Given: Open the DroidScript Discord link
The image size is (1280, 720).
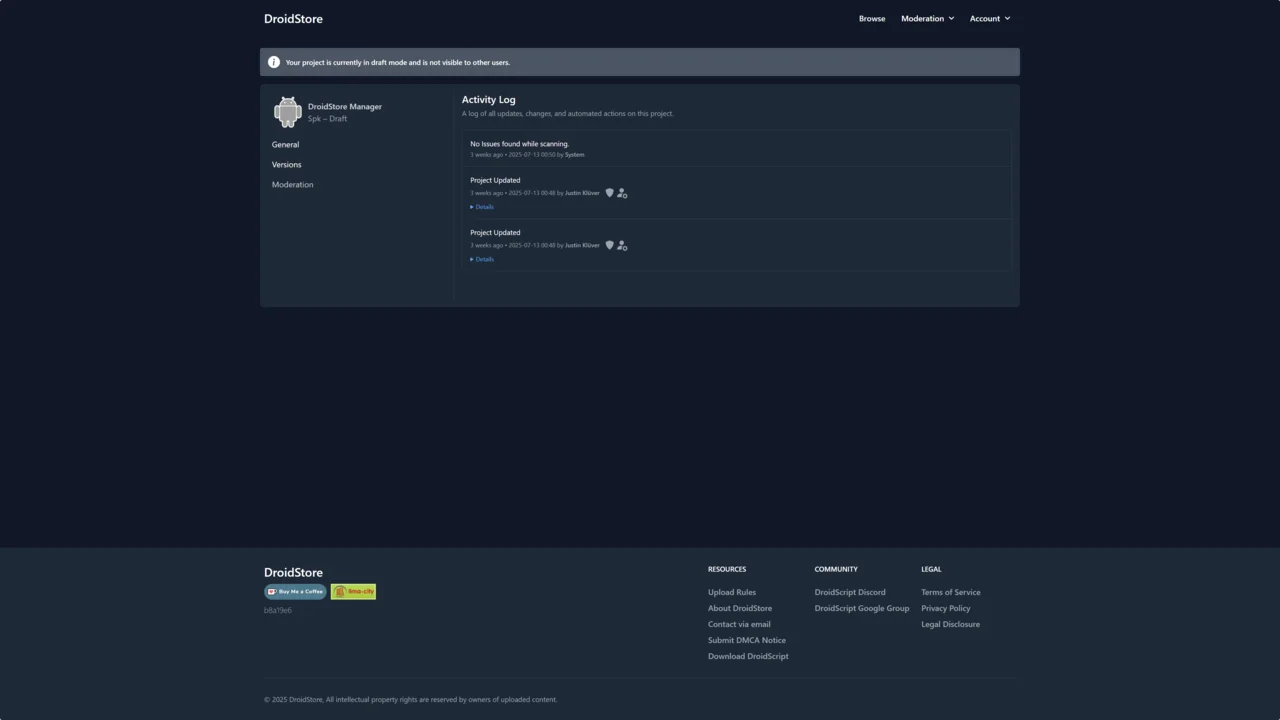Looking at the screenshot, I should click(850, 592).
